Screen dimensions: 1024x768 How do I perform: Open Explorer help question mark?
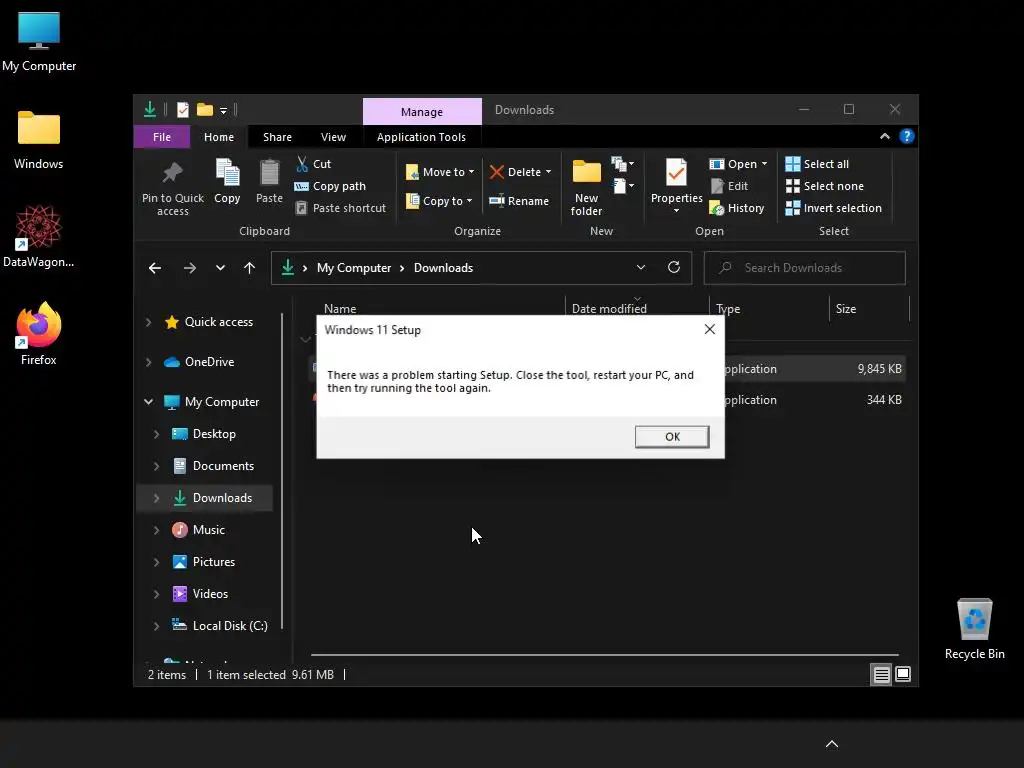(906, 136)
